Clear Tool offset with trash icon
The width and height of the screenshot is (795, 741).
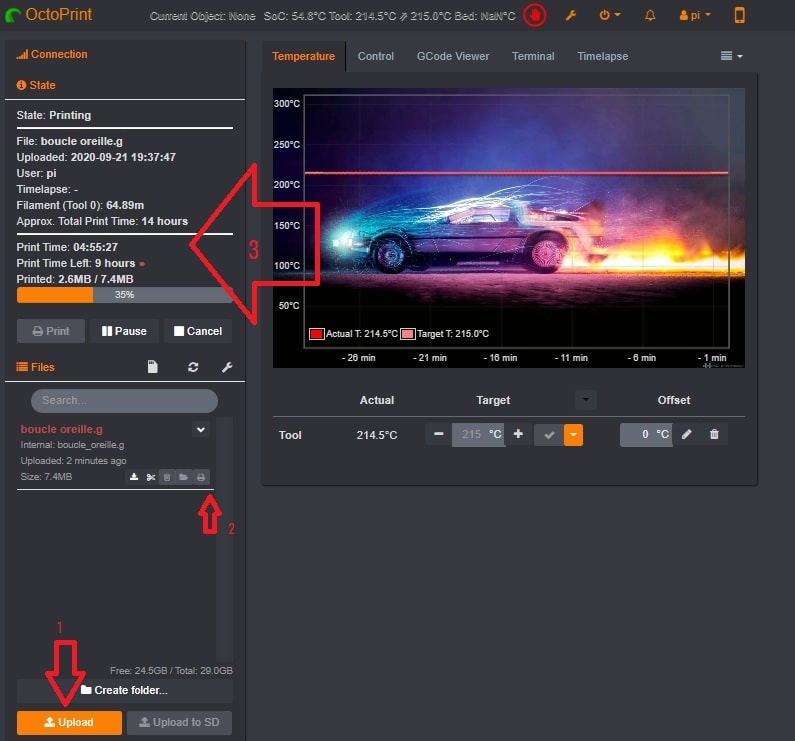click(714, 434)
